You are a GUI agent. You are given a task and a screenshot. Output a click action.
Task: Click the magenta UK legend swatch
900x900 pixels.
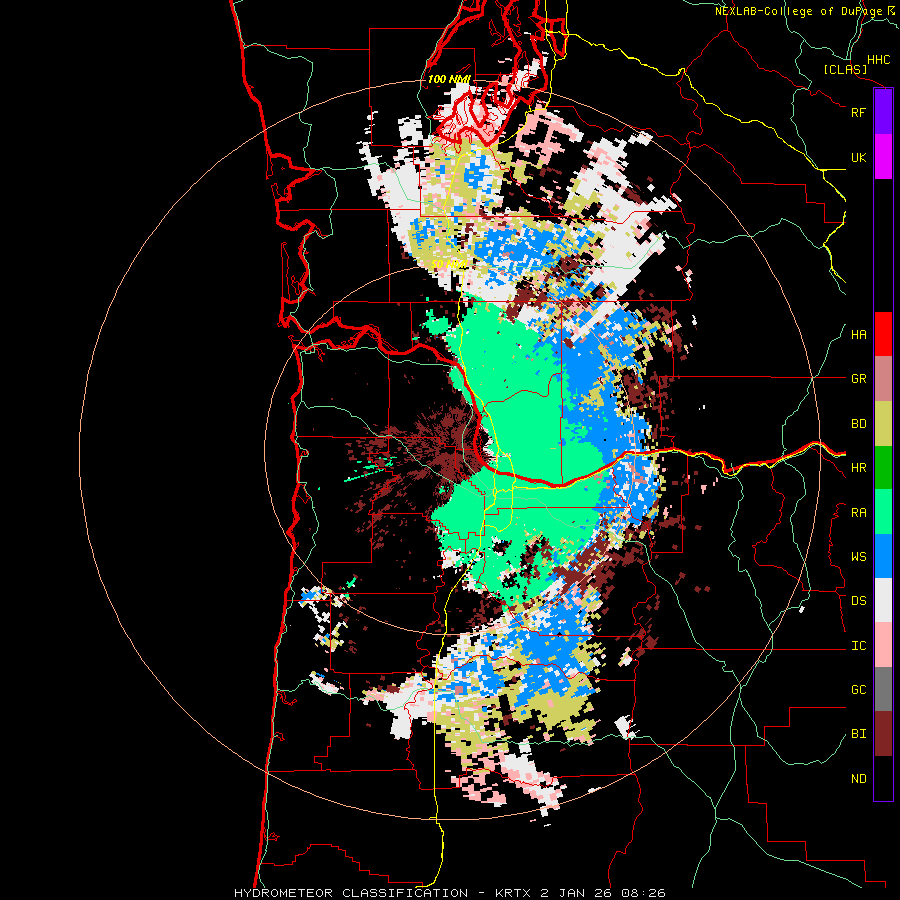point(883,157)
